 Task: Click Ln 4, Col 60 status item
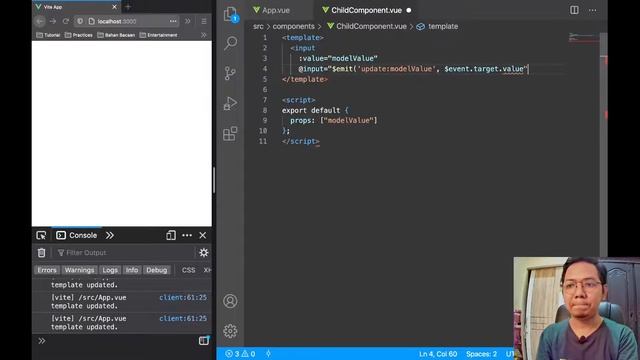point(438,354)
